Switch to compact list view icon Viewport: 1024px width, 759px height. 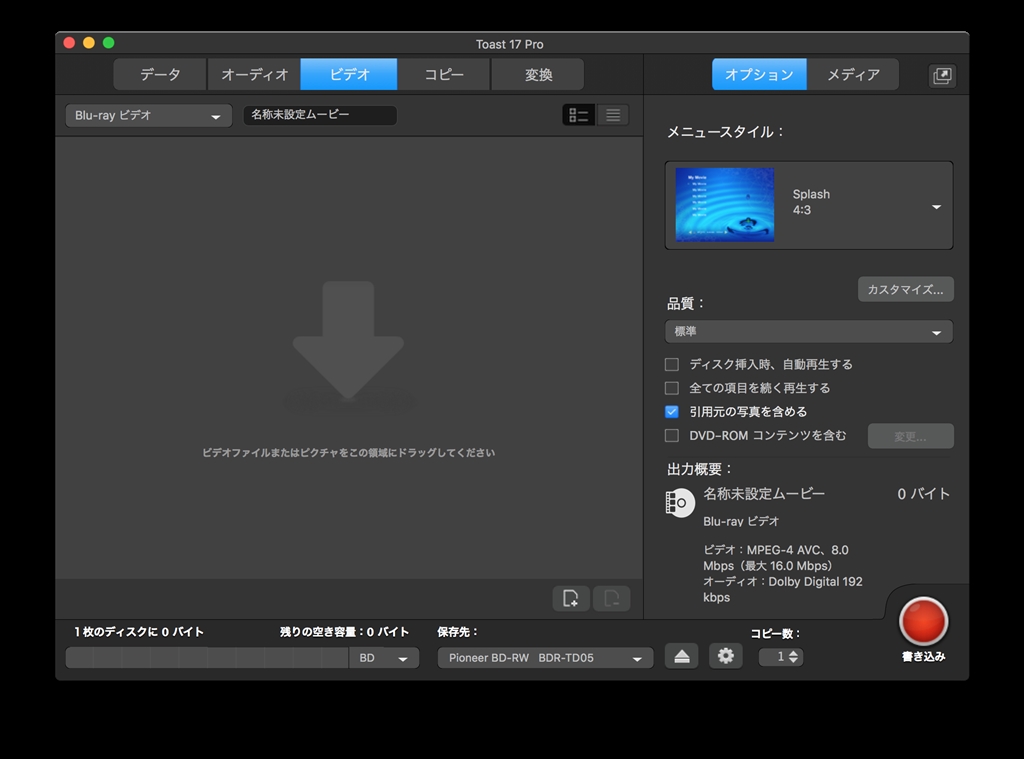point(613,115)
